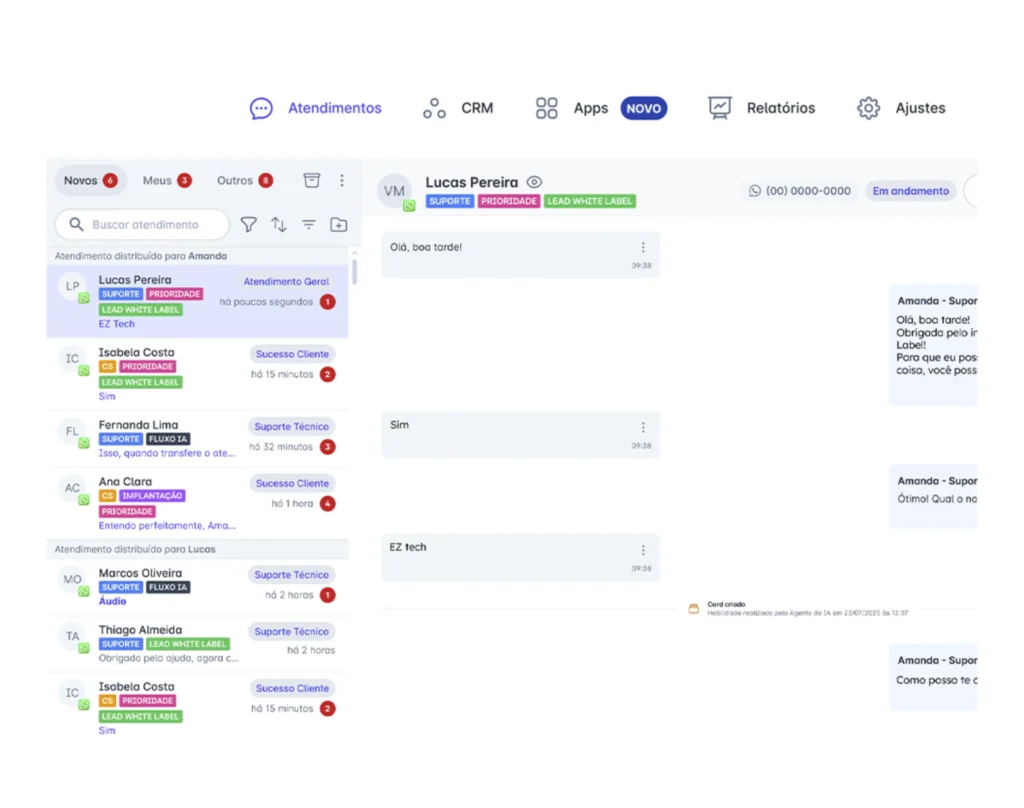Open the three-dot menu on the "Sim" message

click(643, 427)
